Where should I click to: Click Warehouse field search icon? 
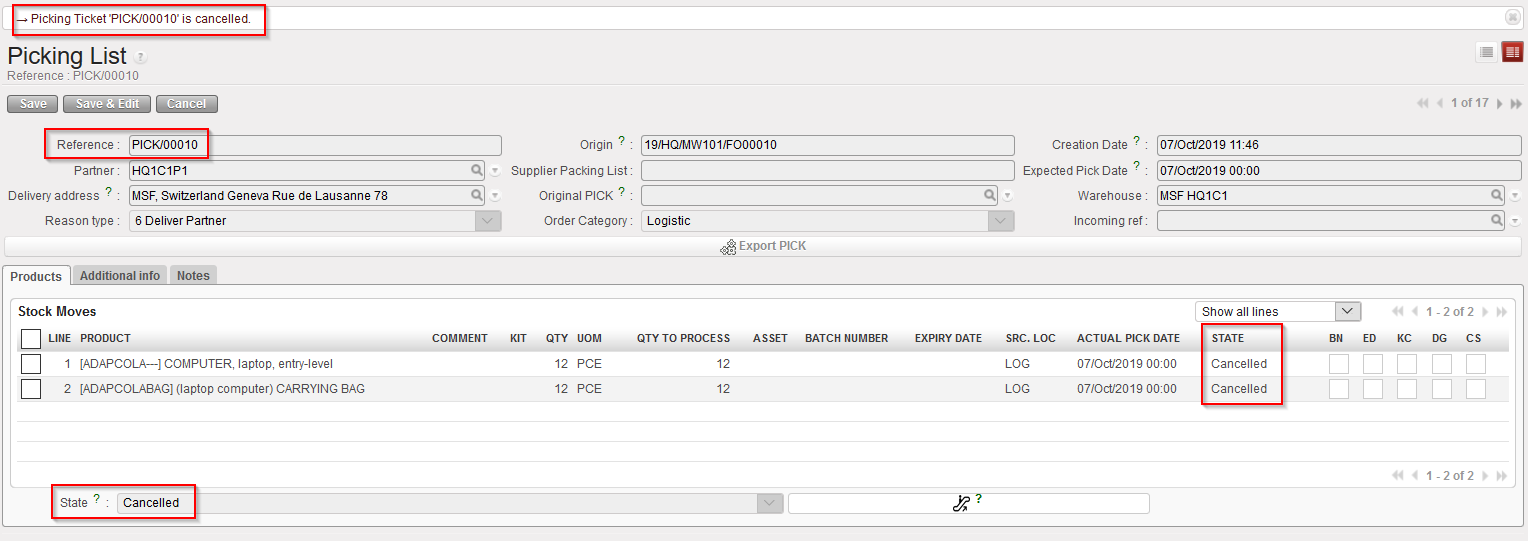(1497, 196)
